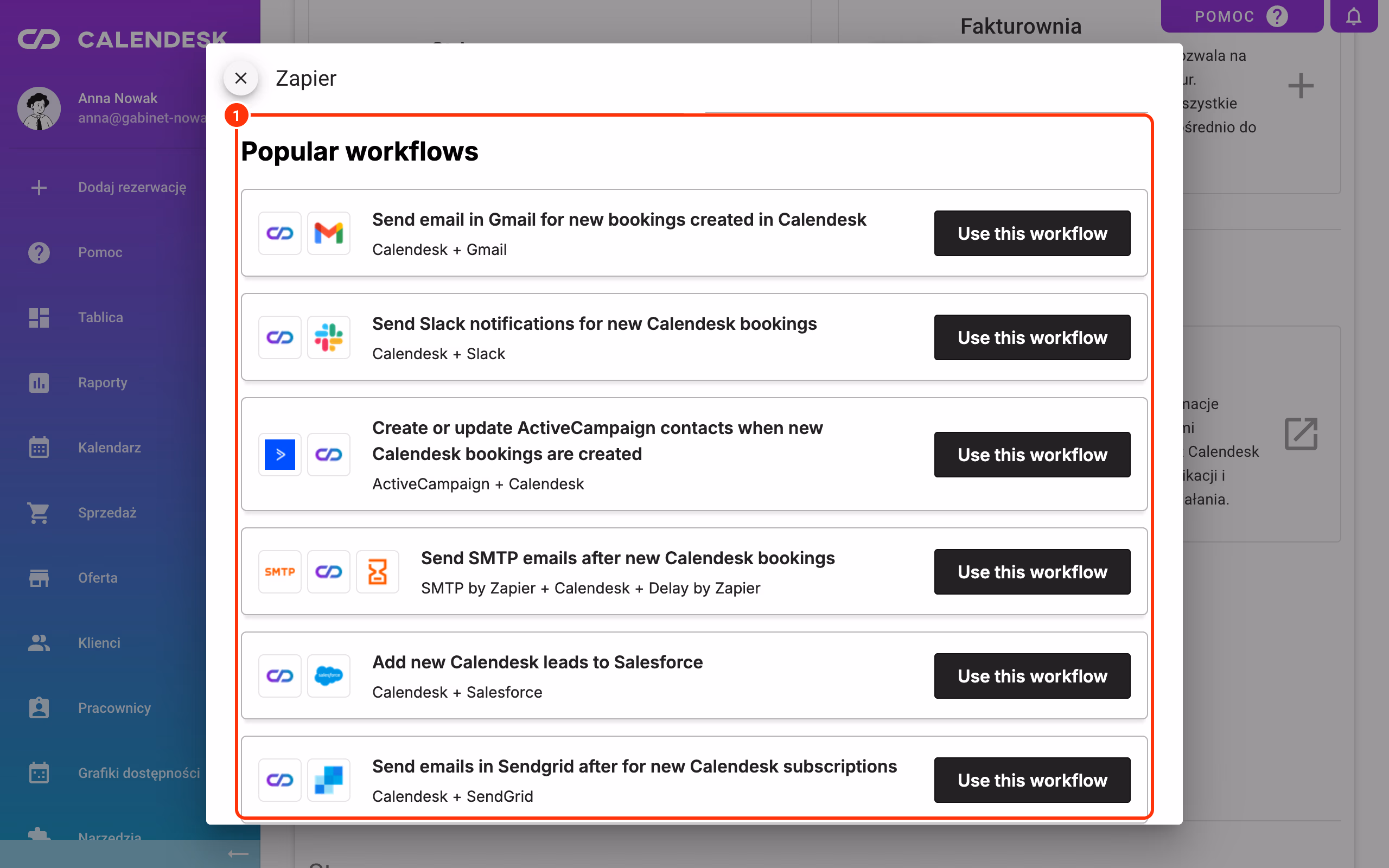
Task: Click the ActiveCampaign blue arrow icon
Action: 279,454
